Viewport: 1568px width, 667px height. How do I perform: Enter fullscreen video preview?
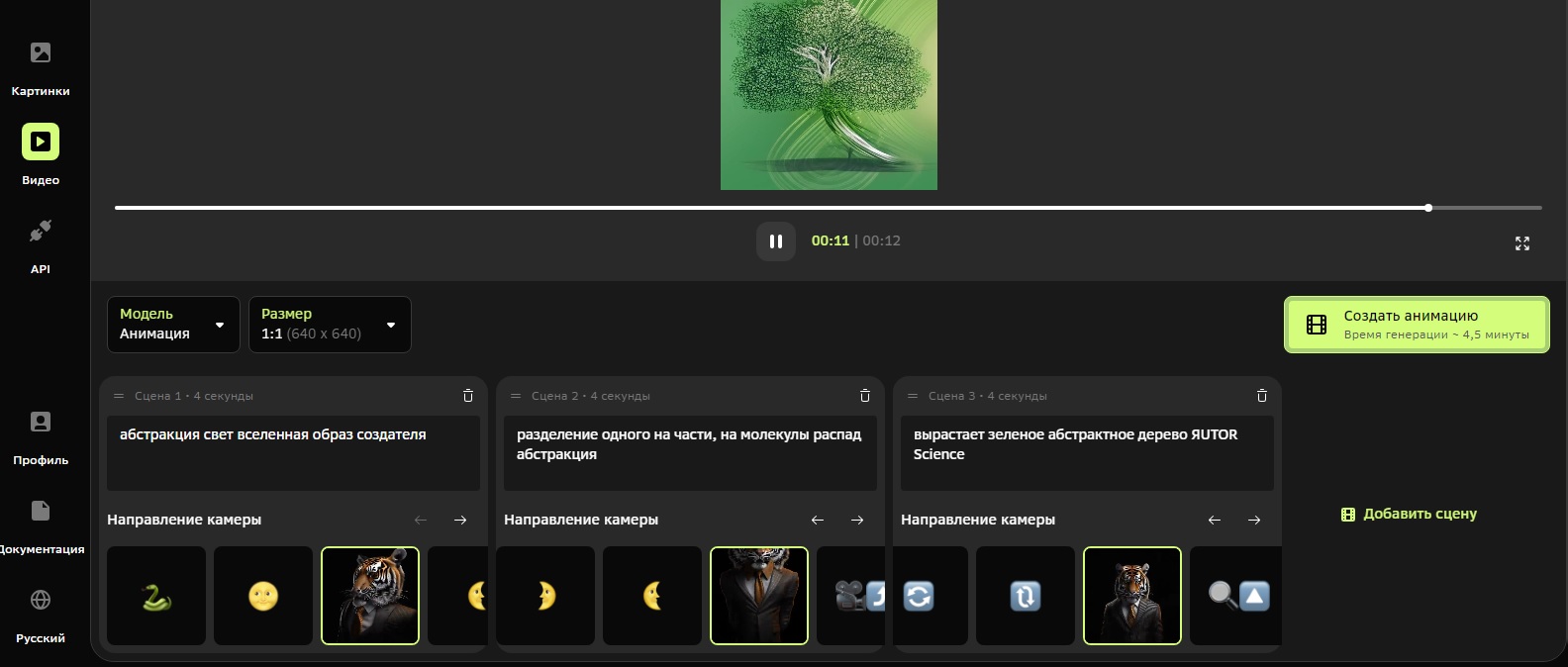click(1521, 243)
